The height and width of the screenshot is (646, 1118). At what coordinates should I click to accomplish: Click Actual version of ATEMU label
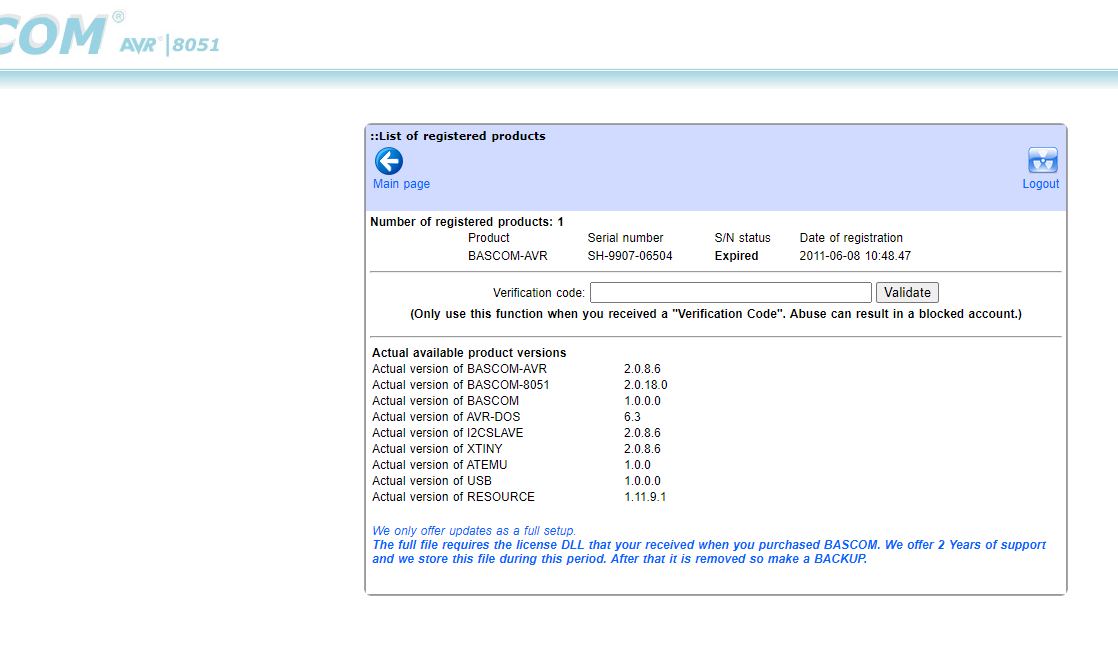point(440,465)
